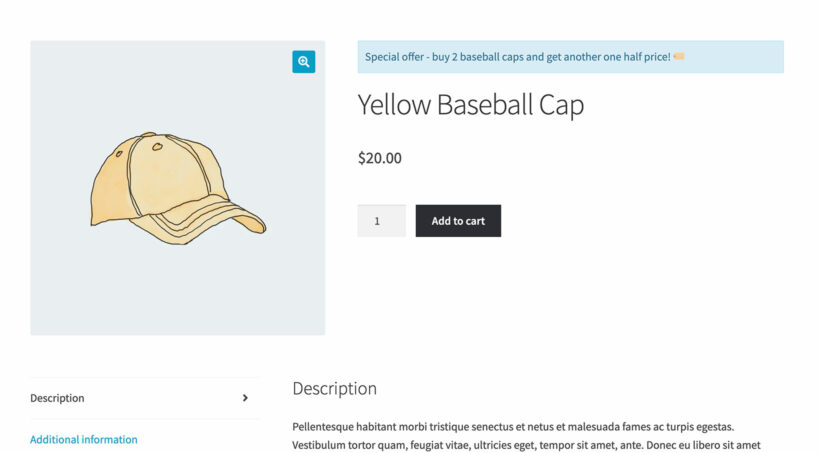The image size is (820, 453).
Task: Click the $20.00 price label
Action: click(x=380, y=158)
